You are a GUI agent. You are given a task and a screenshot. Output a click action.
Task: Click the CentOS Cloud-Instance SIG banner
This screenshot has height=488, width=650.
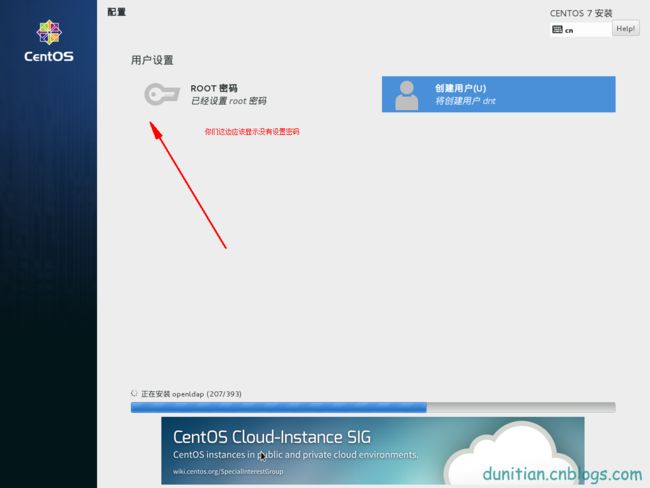pyautogui.click(x=373, y=451)
